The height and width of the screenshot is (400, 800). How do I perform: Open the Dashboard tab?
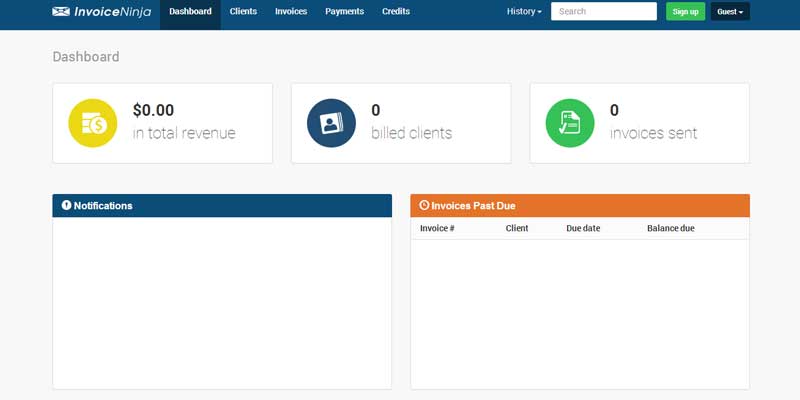coord(190,12)
